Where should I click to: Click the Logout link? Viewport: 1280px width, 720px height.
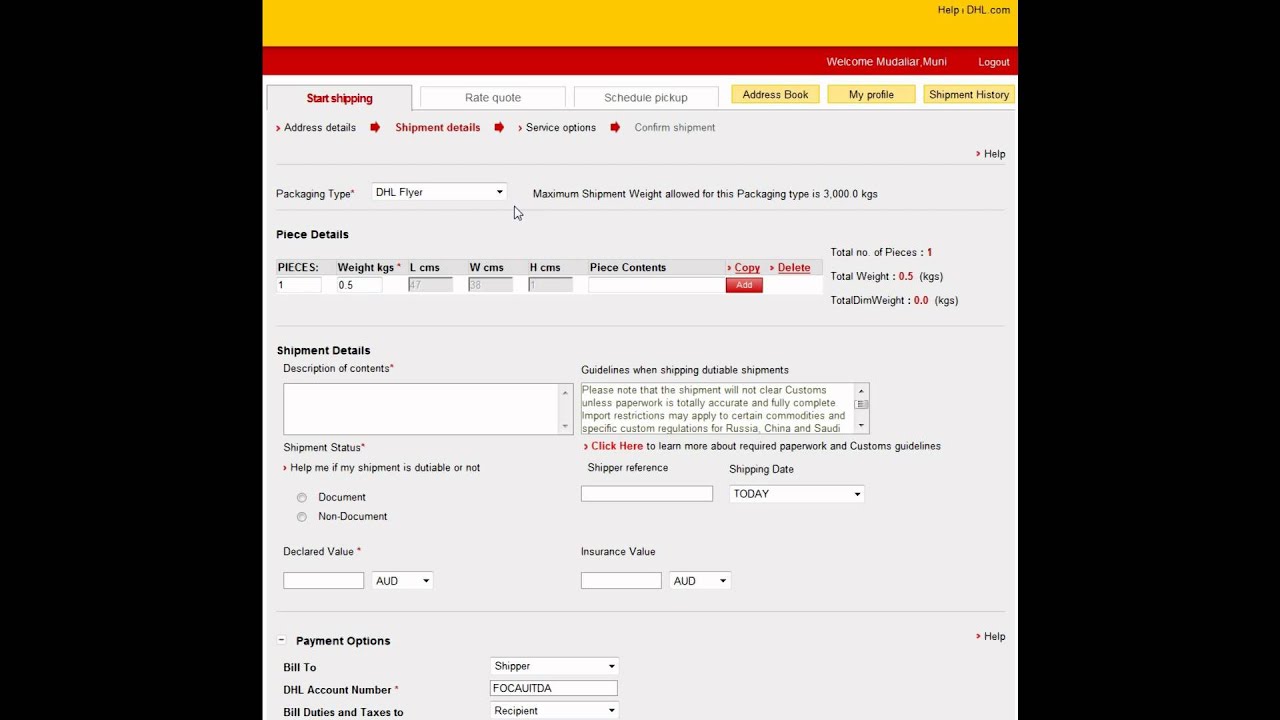click(x=994, y=62)
